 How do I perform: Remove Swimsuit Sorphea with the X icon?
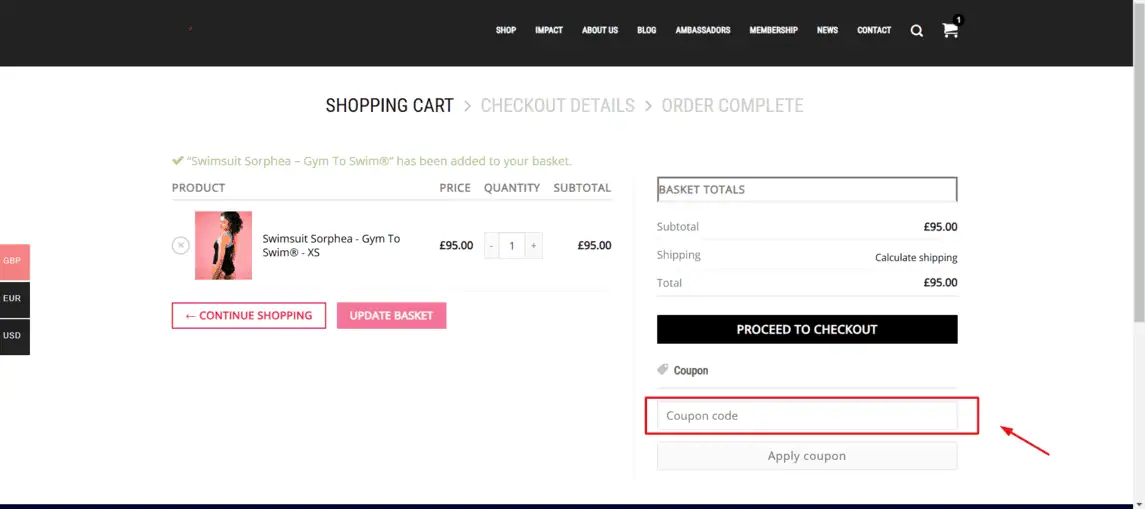click(x=180, y=245)
